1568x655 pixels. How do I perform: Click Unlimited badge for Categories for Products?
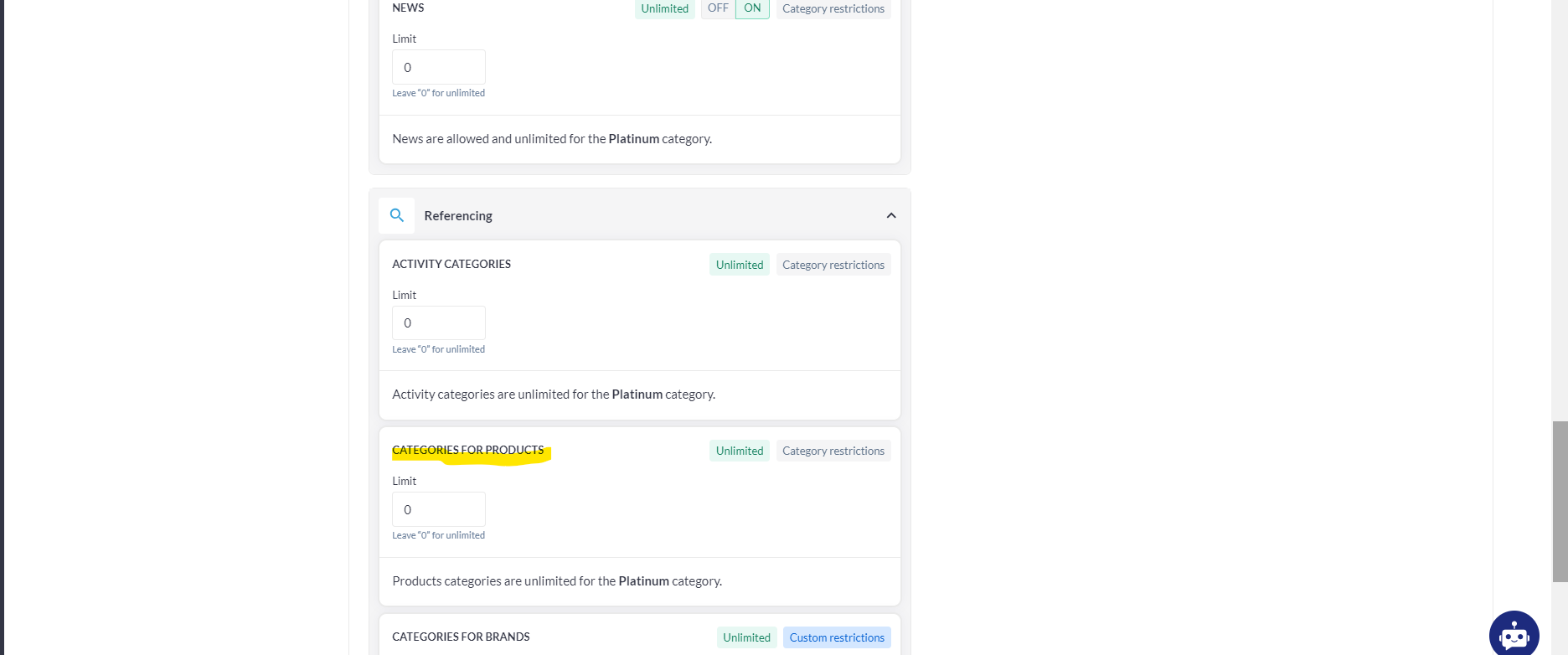pyautogui.click(x=739, y=451)
